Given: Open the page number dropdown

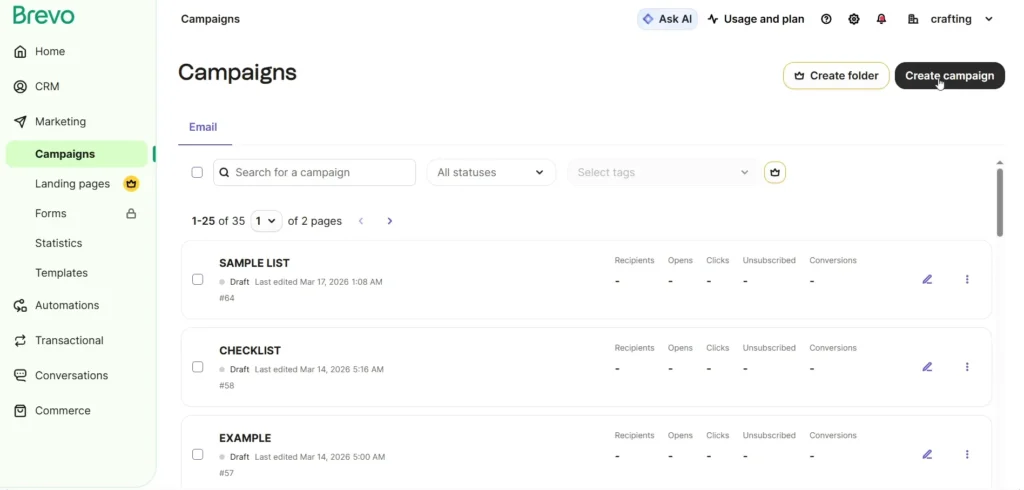Looking at the screenshot, I should pyautogui.click(x=266, y=221).
